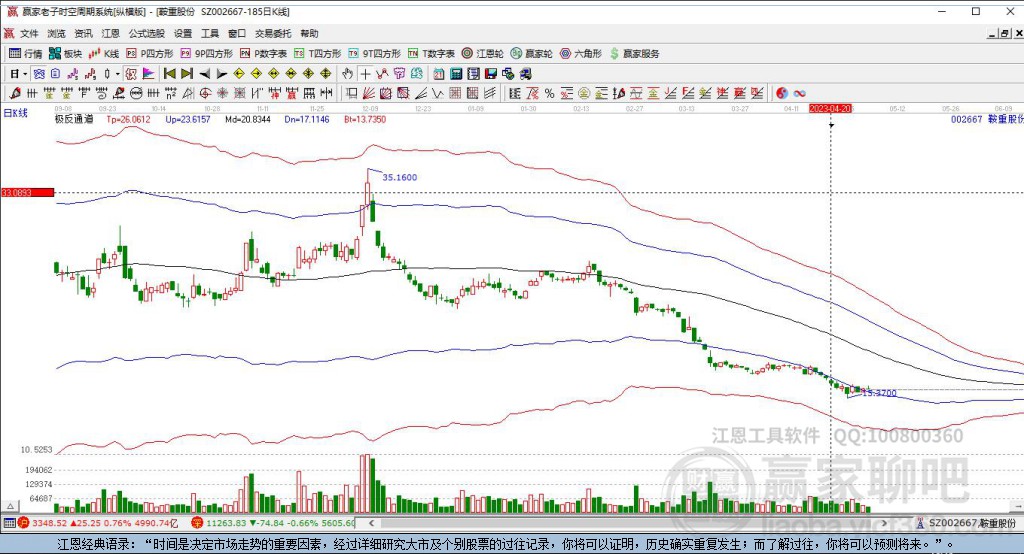This screenshot has width=1024, height=554.
Task: Jump to last bar with skip-end icon
Action: click(187, 74)
